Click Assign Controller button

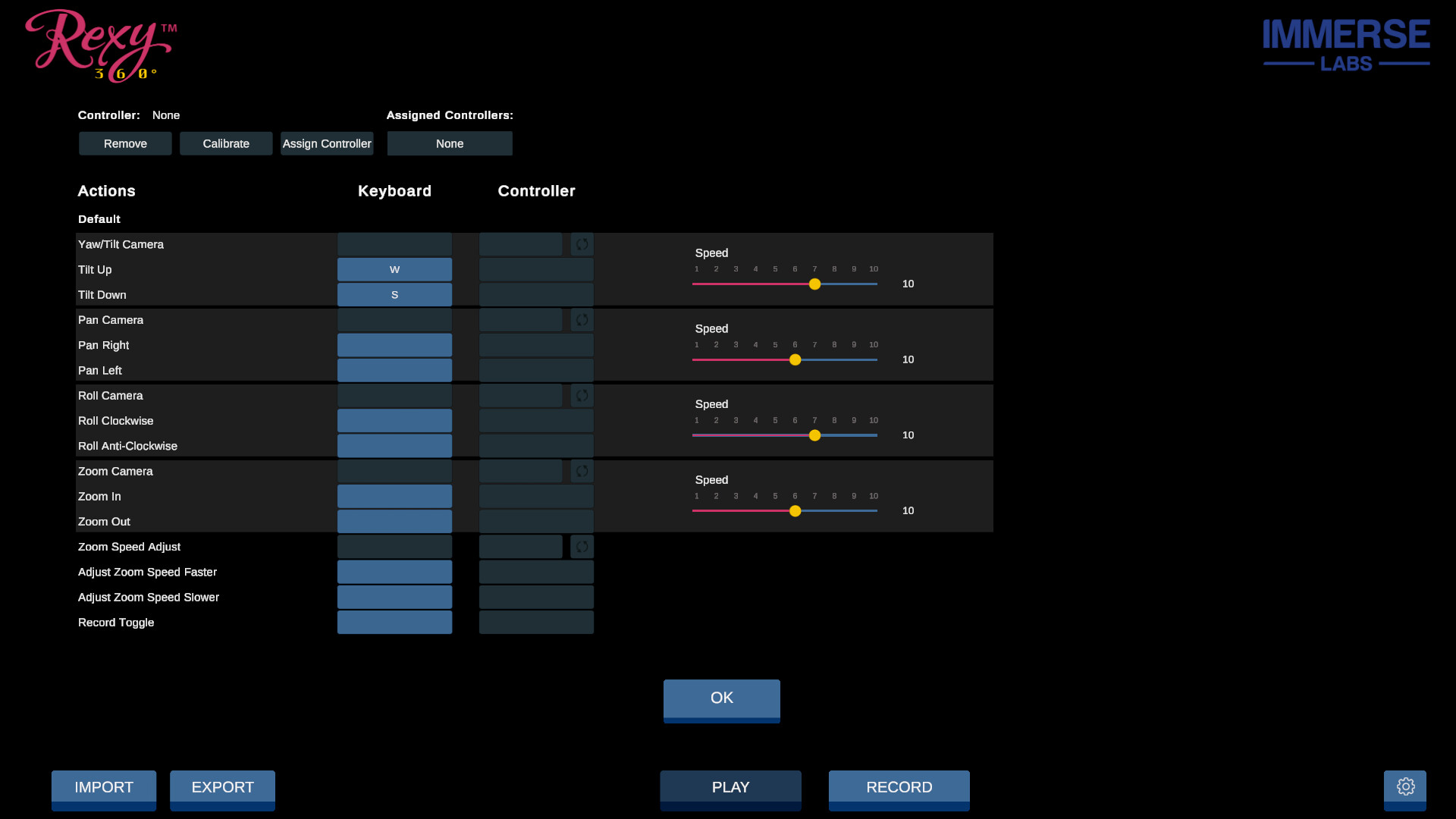pos(327,143)
